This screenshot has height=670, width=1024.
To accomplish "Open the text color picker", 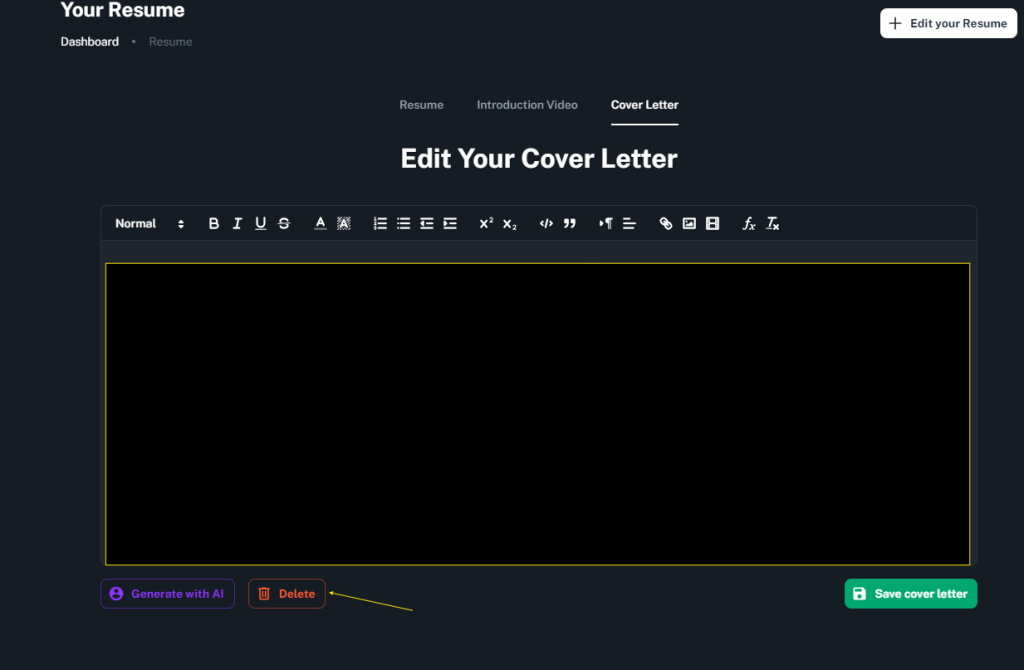I will coord(320,223).
